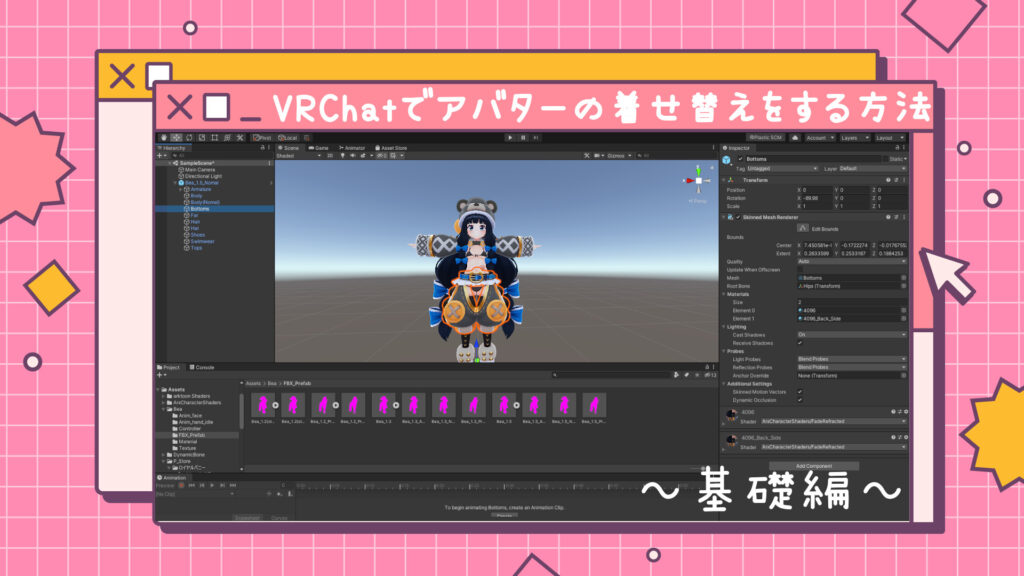Viewport: 1024px width, 576px height.
Task: Toggle Update When Offscreen checkbox
Action: point(800,270)
